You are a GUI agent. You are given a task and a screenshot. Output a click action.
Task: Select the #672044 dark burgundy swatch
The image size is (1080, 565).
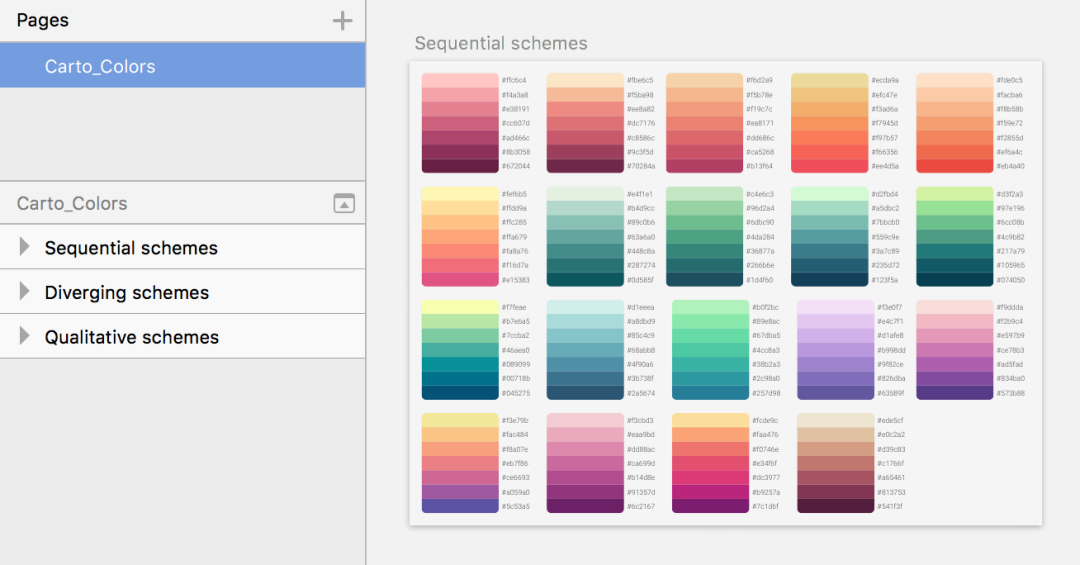pyautogui.click(x=460, y=166)
